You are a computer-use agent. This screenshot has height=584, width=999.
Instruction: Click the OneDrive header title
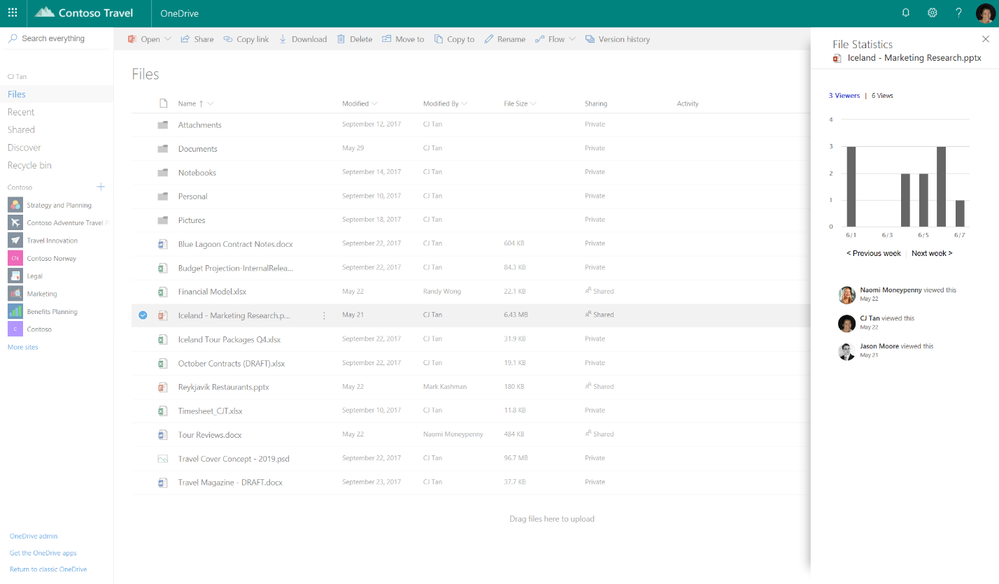(x=179, y=13)
